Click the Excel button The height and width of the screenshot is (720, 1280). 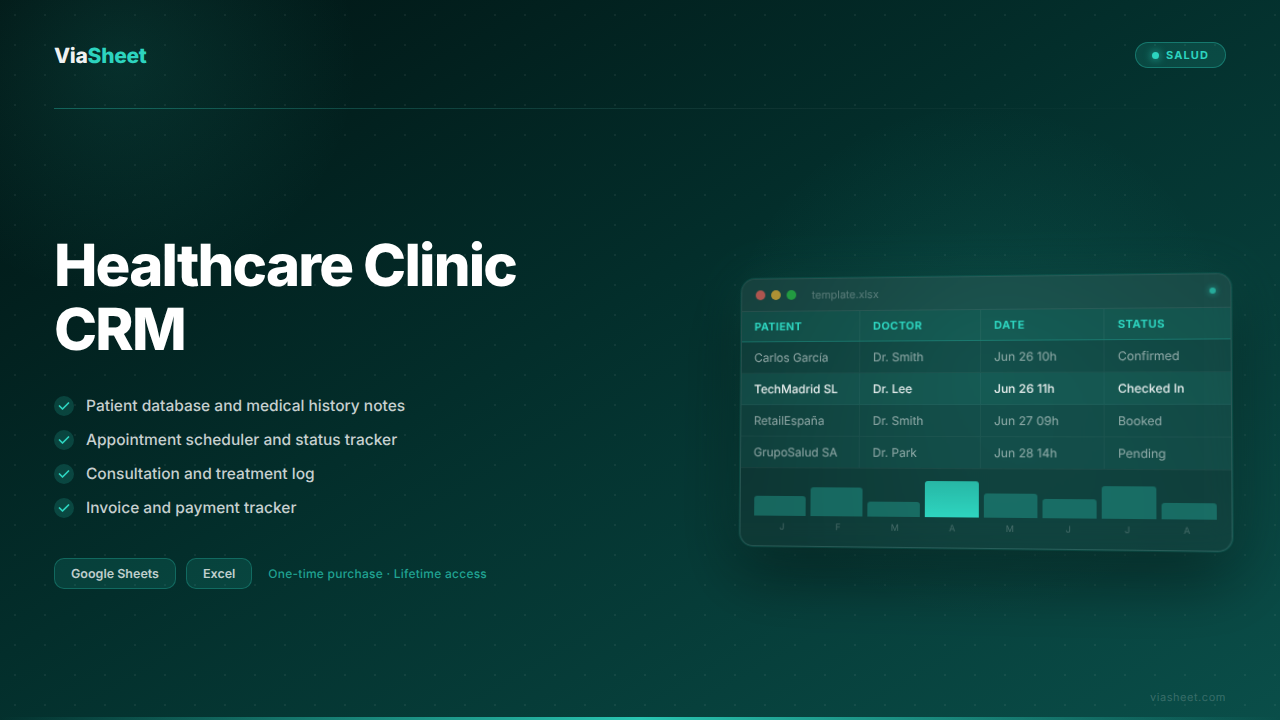click(x=219, y=574)
